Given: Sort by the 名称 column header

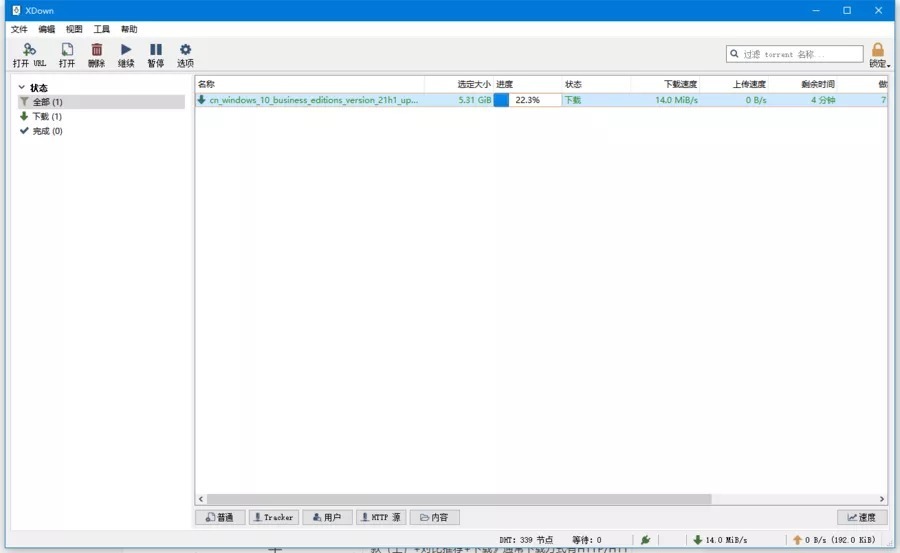Looking at the screenshot, I should (310, 84).
